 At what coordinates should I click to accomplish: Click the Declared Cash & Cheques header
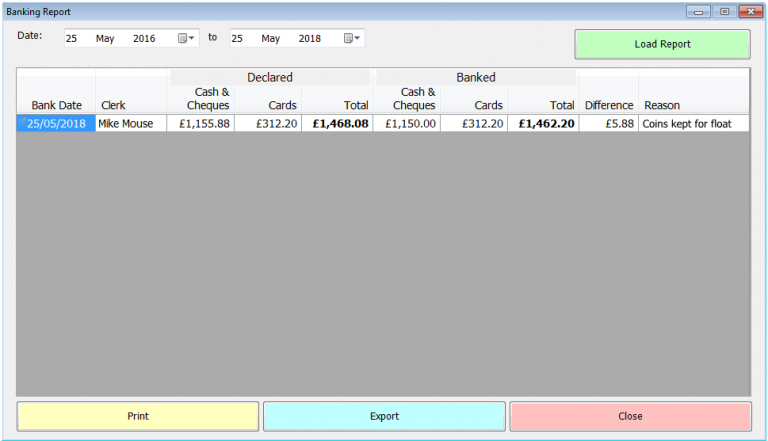click(208, 98)
